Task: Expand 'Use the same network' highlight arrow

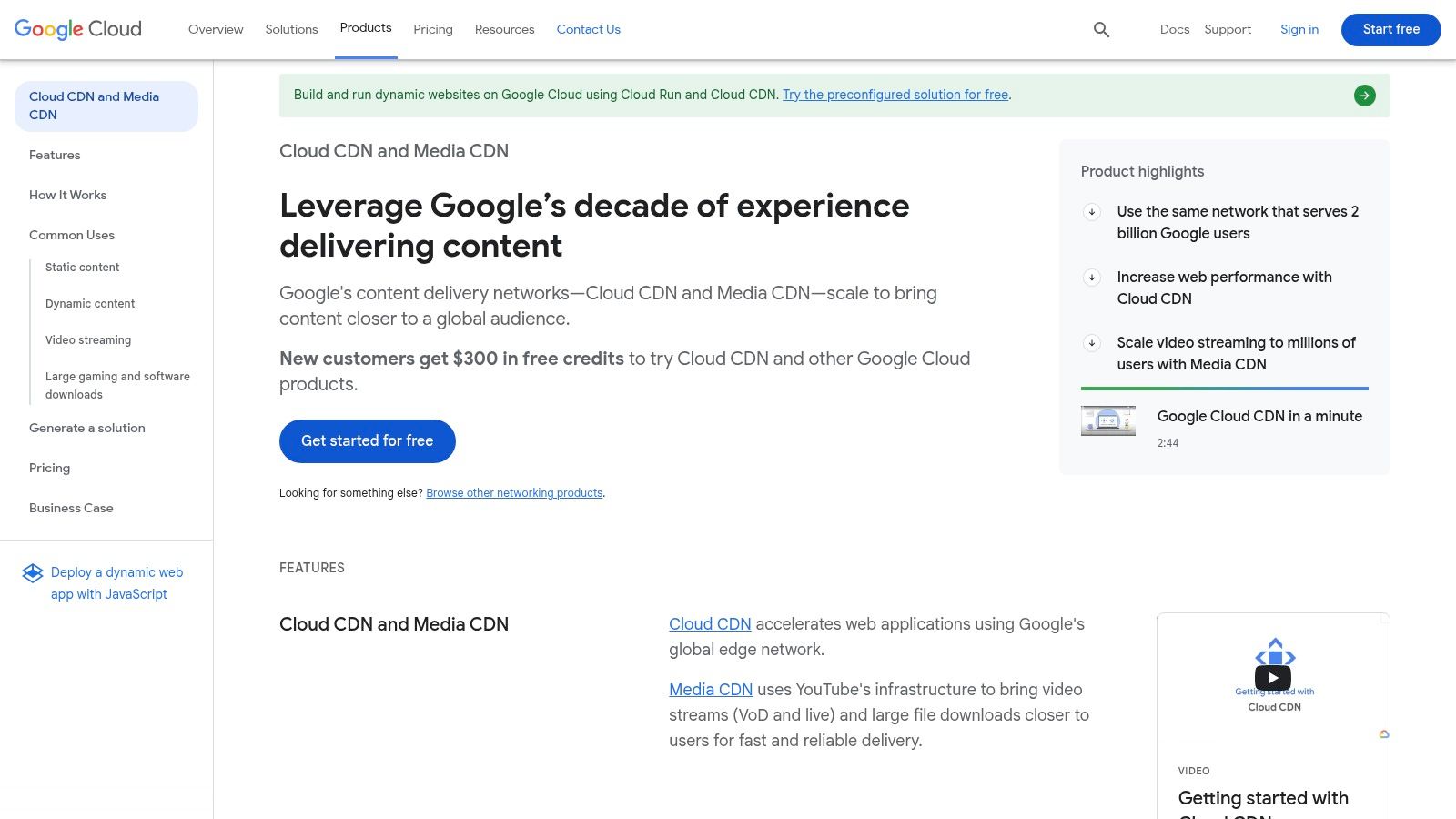Action: pos(1092,212)
